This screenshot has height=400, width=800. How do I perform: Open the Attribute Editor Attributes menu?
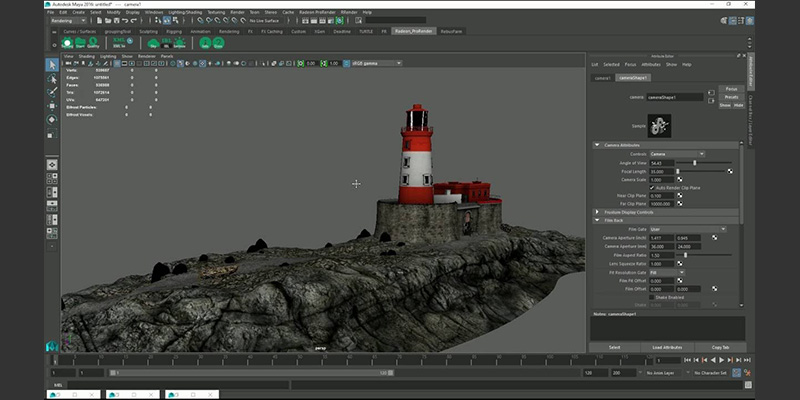click(x=651, y=65)
